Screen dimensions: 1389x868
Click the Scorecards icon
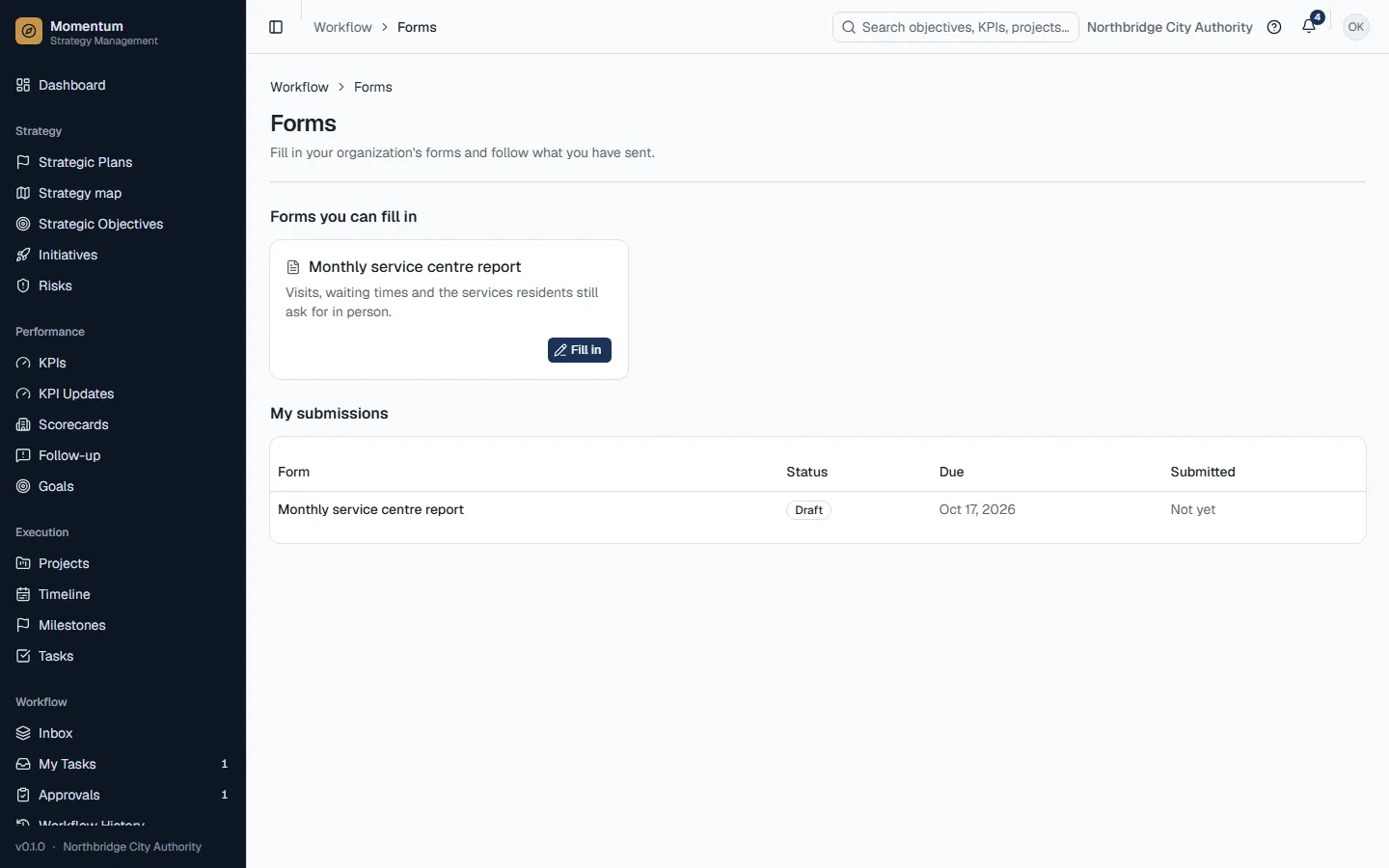23,424
